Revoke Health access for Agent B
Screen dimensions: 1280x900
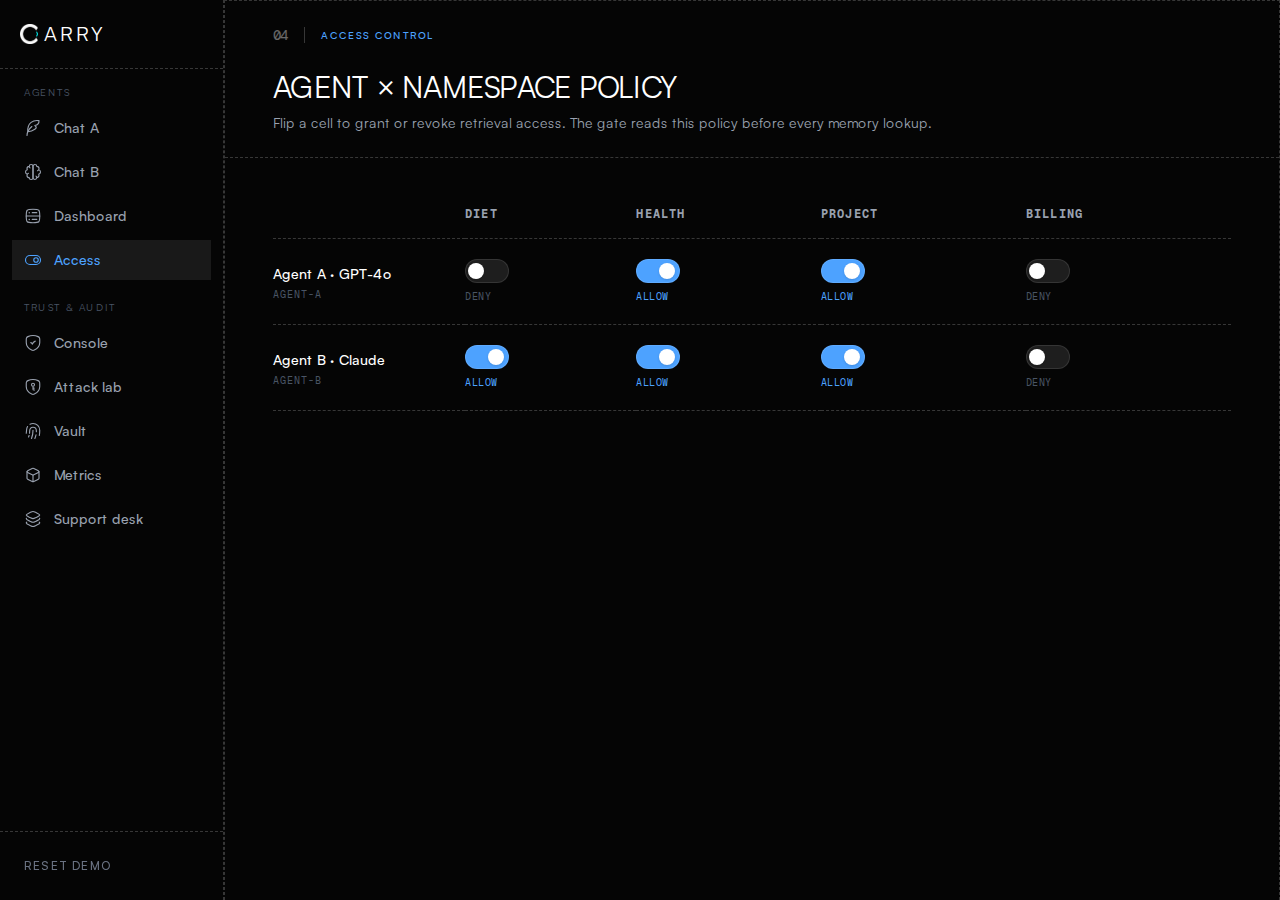point(658,357)
